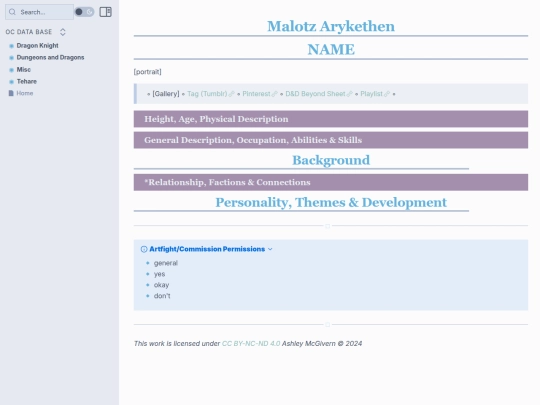Click the [Gallery] text
The height and width of the screenshot is (405, 540).
click(166, 94)
